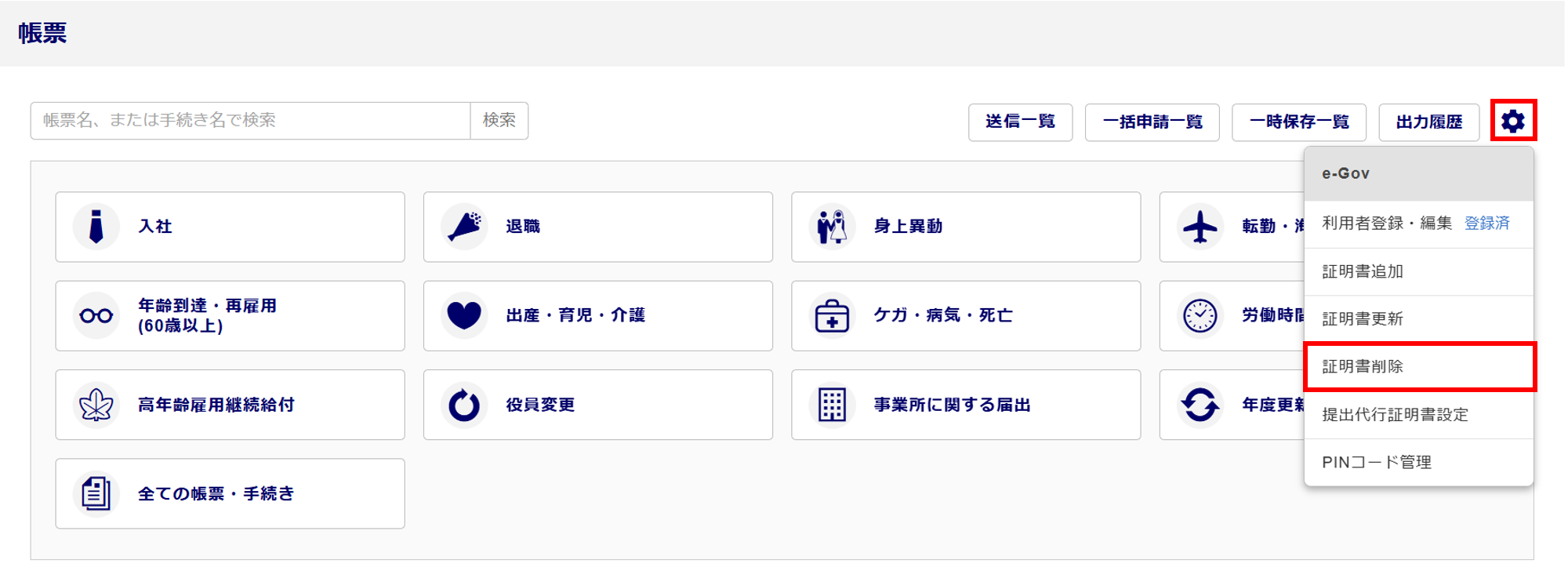Open the settings gear menu

1512,121
